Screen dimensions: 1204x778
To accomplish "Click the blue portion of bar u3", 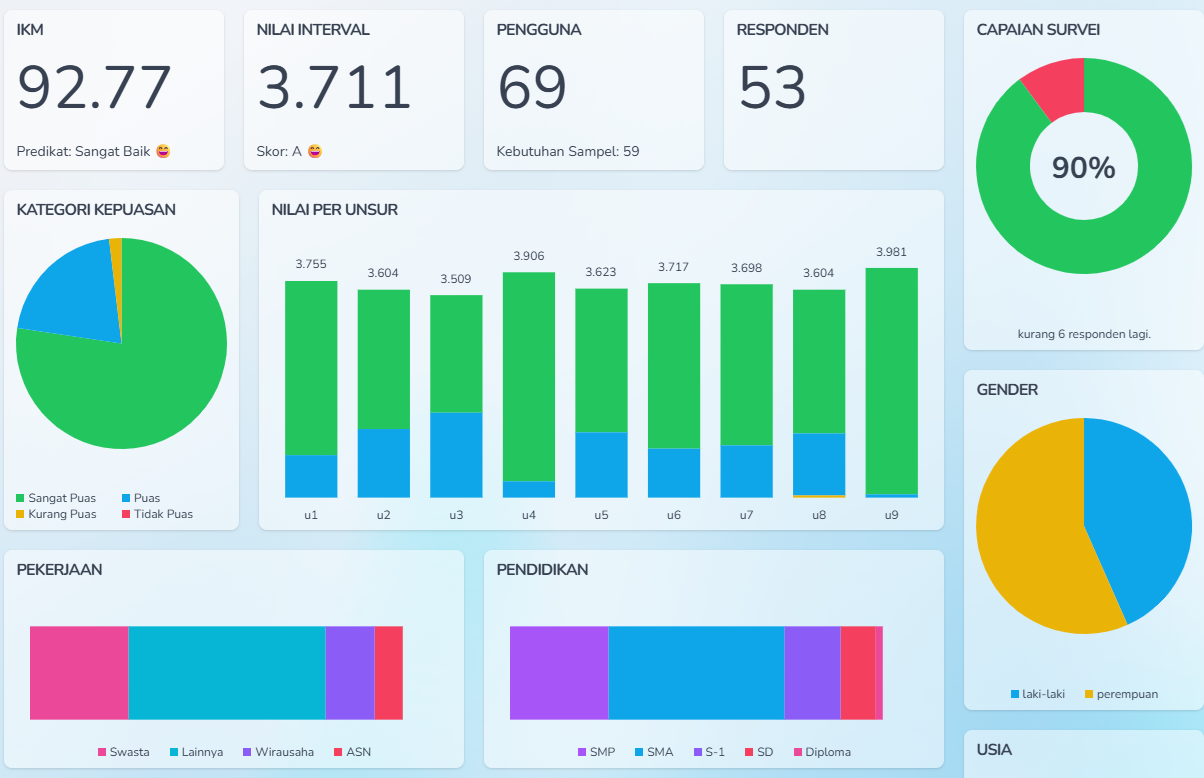I will pos(456,455).
